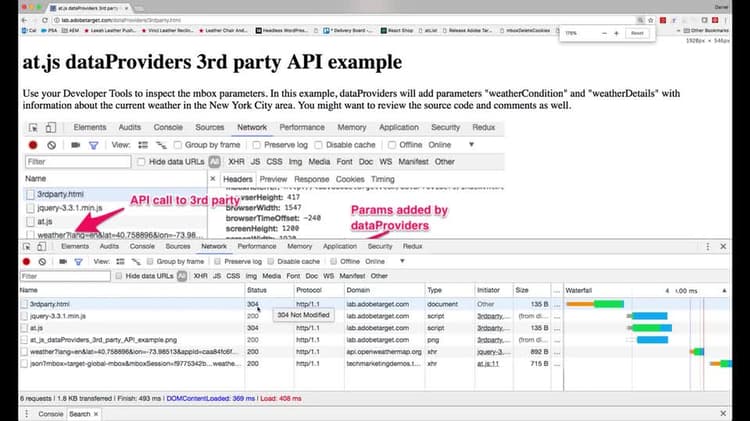Reload the browser page
Screen dimensions: 750x421
(x=45, y=20)
